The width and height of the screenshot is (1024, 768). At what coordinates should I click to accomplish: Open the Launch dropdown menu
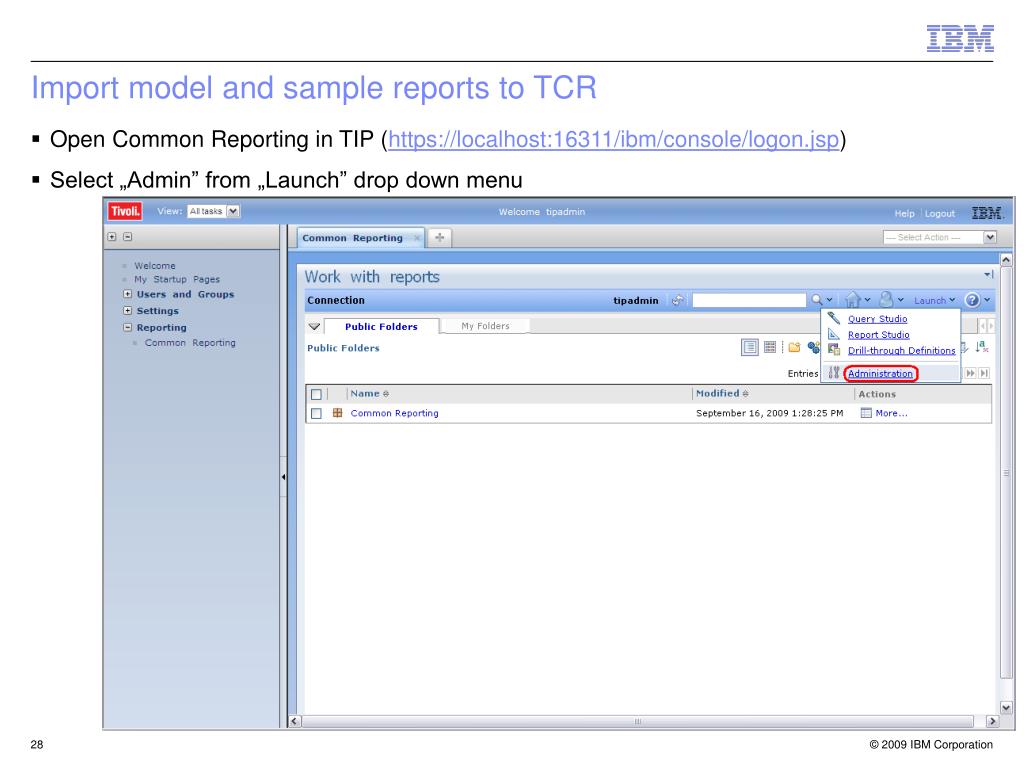pyautogui.click(x=935, y=300)
